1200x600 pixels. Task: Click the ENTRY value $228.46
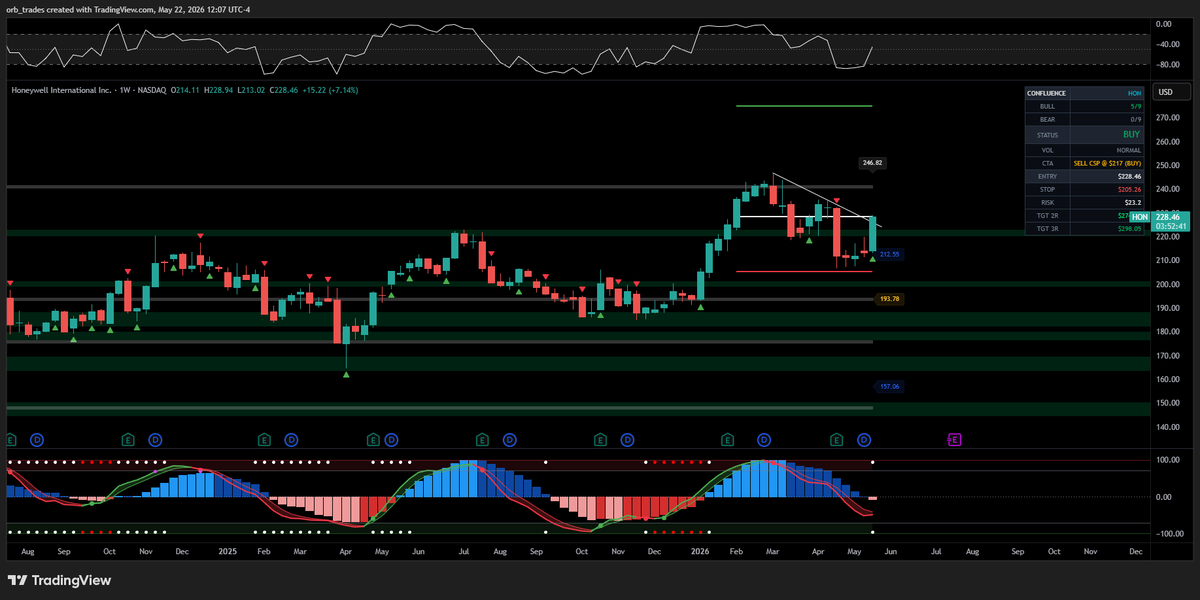(1130, 175)
